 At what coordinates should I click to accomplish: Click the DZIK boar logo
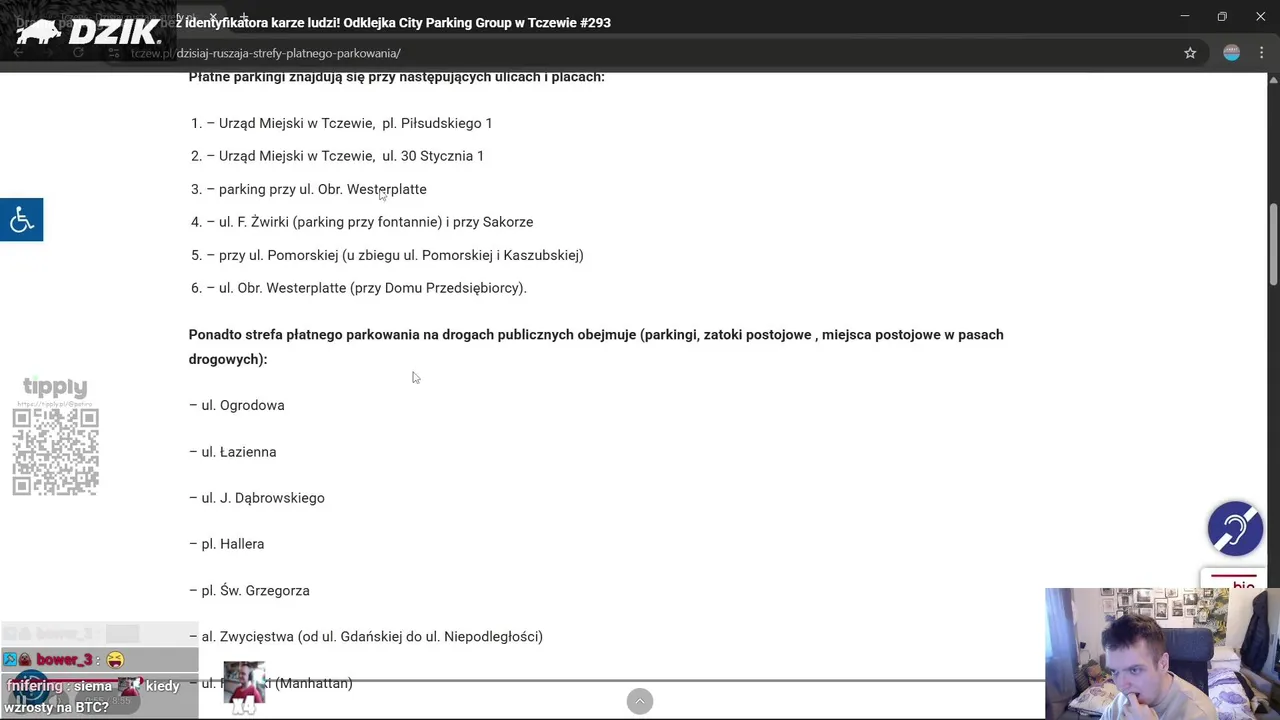88,31
